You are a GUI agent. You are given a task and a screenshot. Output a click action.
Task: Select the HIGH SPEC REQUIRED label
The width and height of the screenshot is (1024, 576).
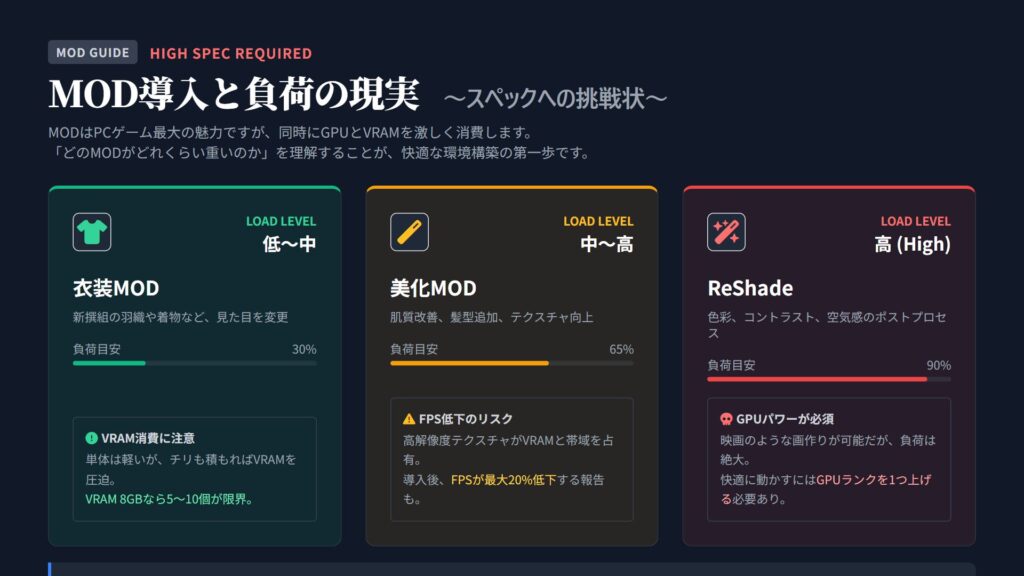(x=231, y=53)
